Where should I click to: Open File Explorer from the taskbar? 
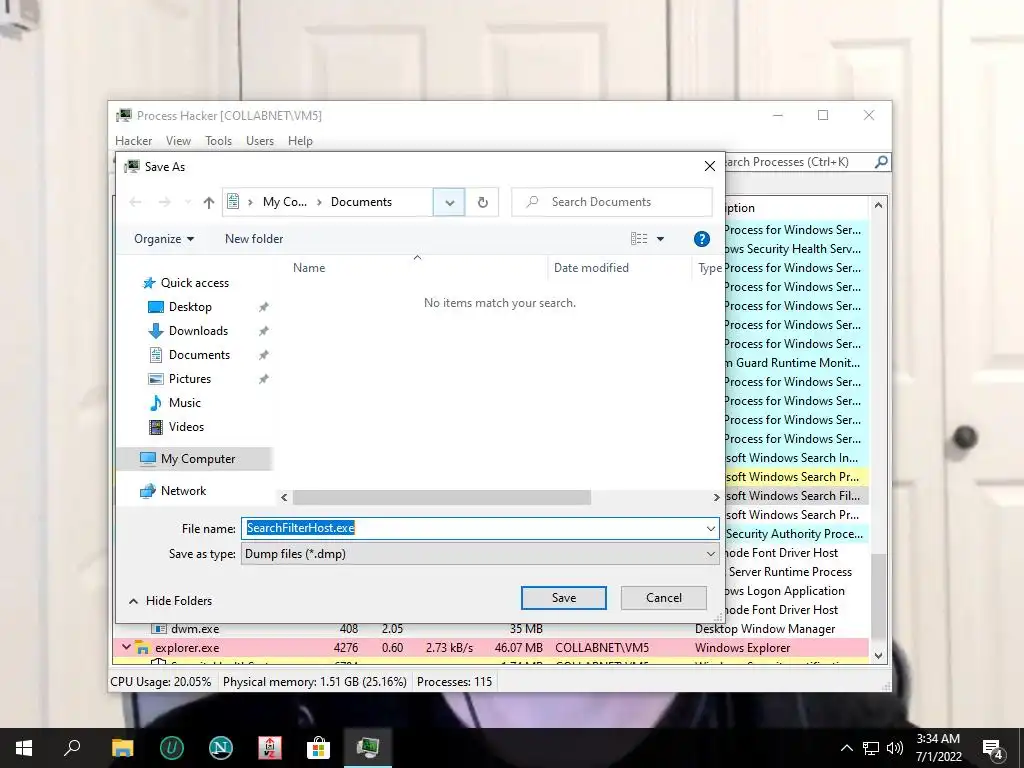pyautogui.click(x=122, y=748)
